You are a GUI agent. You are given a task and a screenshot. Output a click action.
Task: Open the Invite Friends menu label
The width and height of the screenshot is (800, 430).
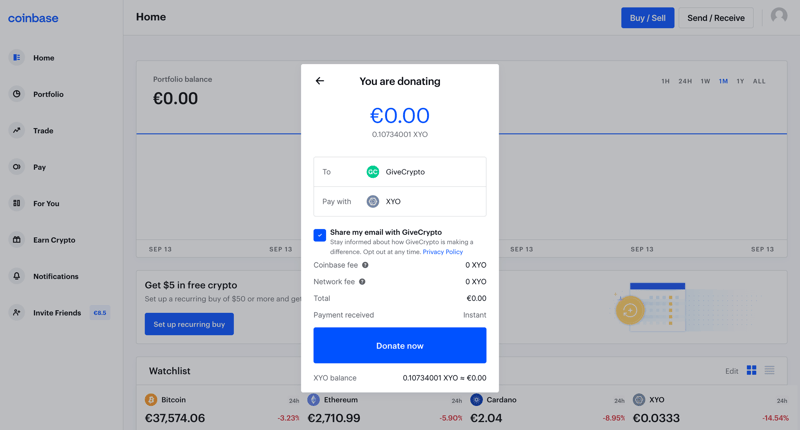57,313
